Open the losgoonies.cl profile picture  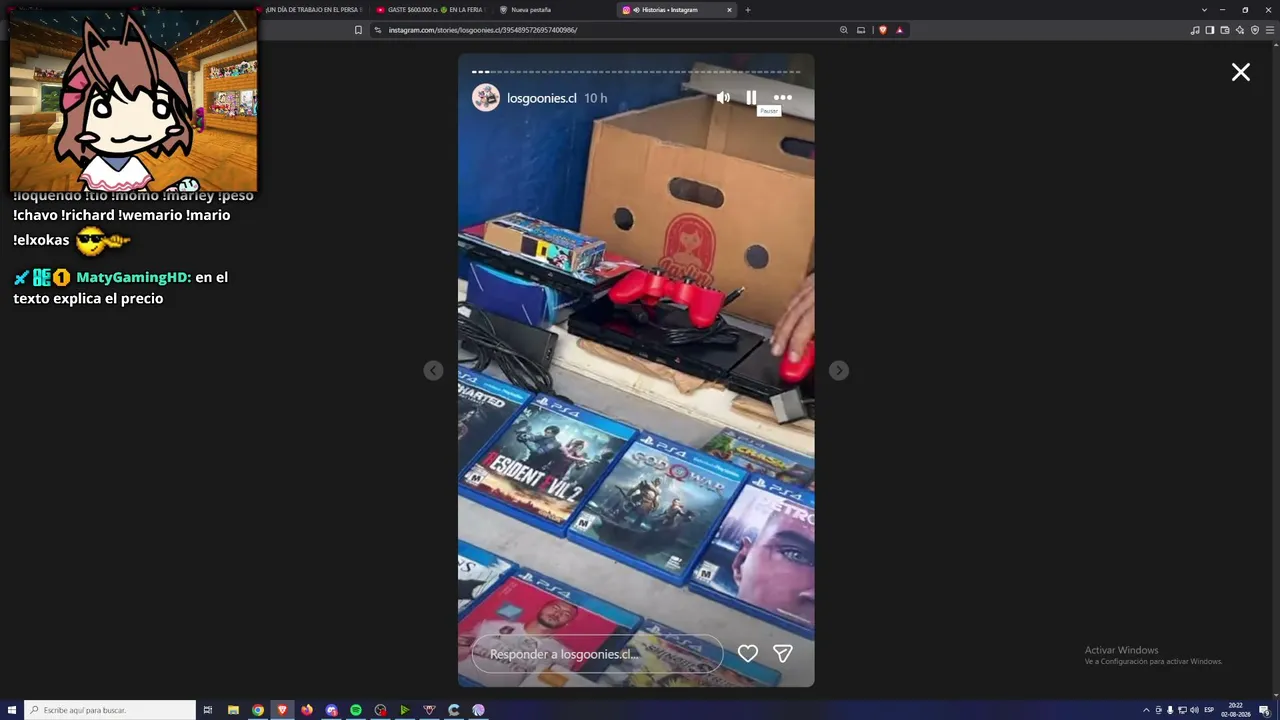pyautogui.click(x=486, y=98)
